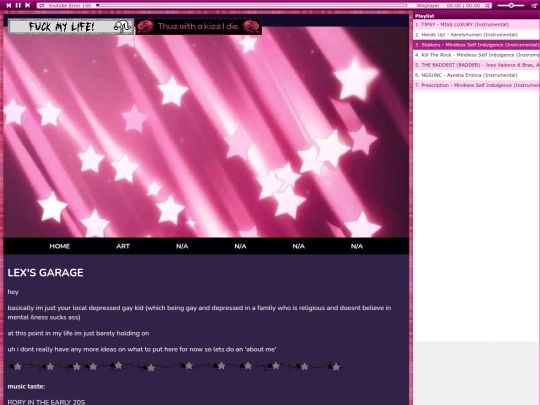Play NGSUNC - Ayesha Erotica track
Viewport: 540px width, 405px height.
(x=476, y=75)
